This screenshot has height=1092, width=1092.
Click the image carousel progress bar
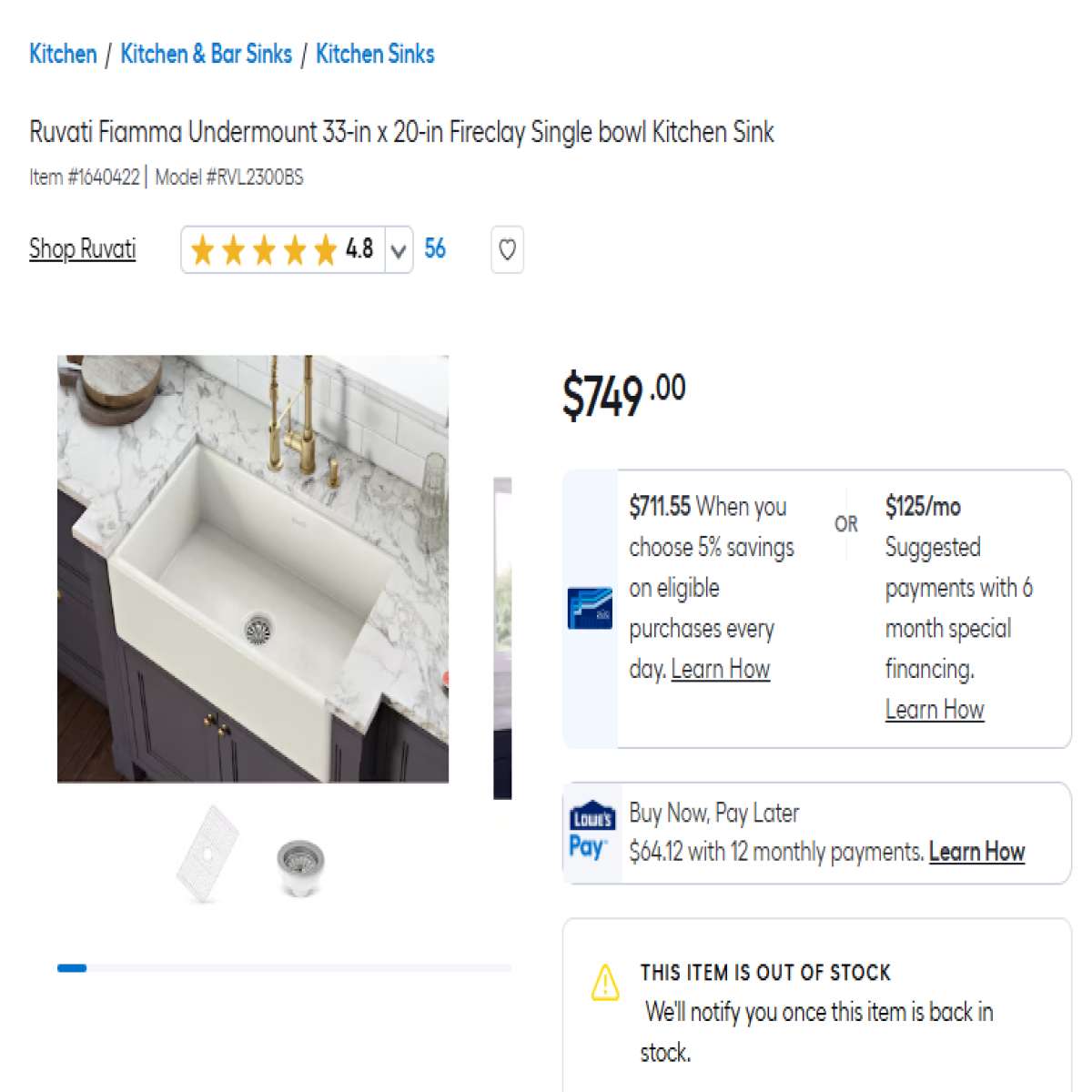(x=284, y=968)
